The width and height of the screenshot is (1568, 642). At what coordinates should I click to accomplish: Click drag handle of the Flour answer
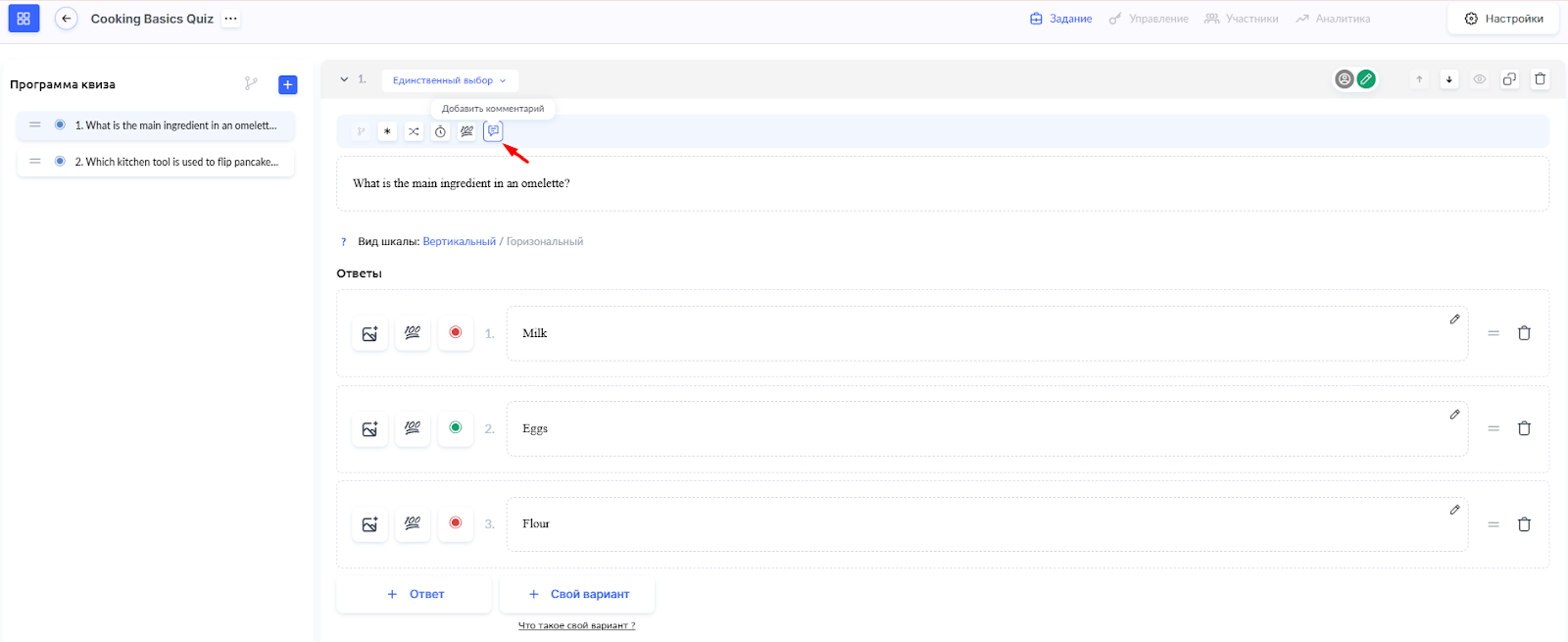1494,524
